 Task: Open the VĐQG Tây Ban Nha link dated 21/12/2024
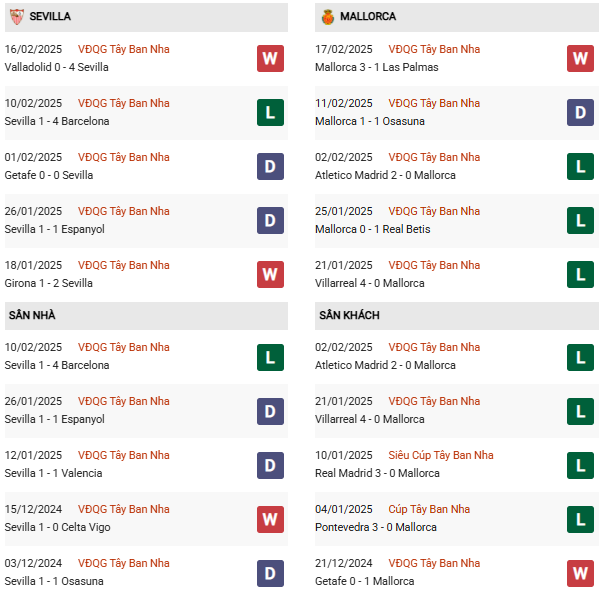[x=433, y=563]
